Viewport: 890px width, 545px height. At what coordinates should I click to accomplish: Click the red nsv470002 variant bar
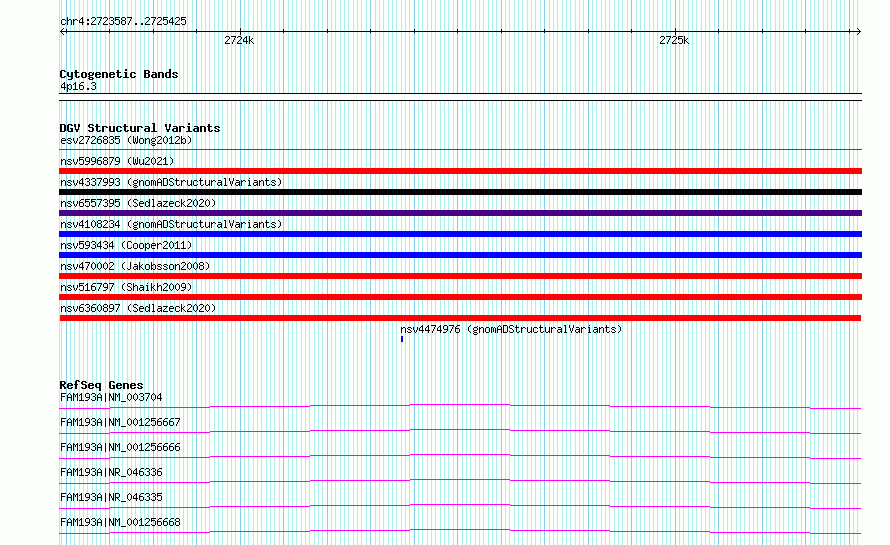point(460,276)
